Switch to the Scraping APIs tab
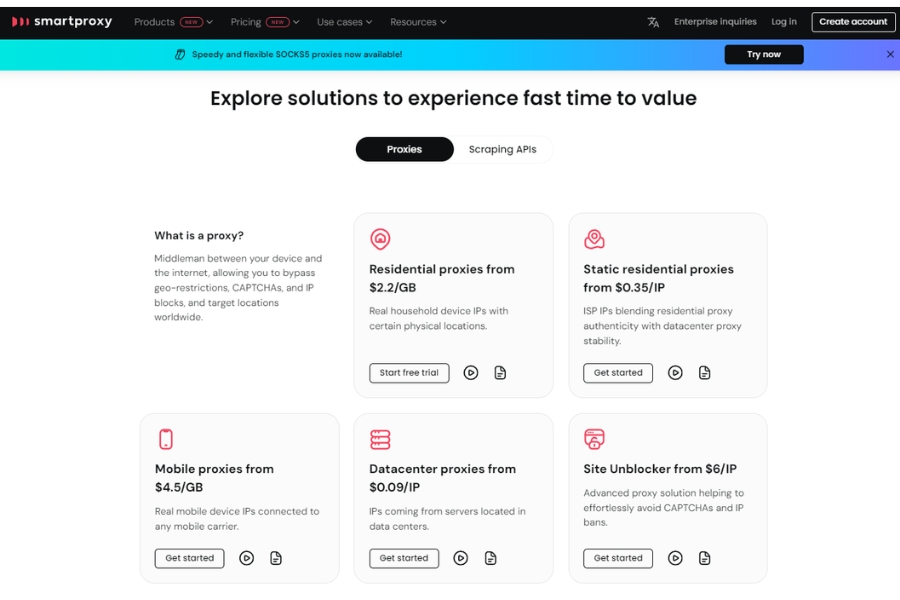This screenshot has width=900, height=600. (x=502, y=149)
